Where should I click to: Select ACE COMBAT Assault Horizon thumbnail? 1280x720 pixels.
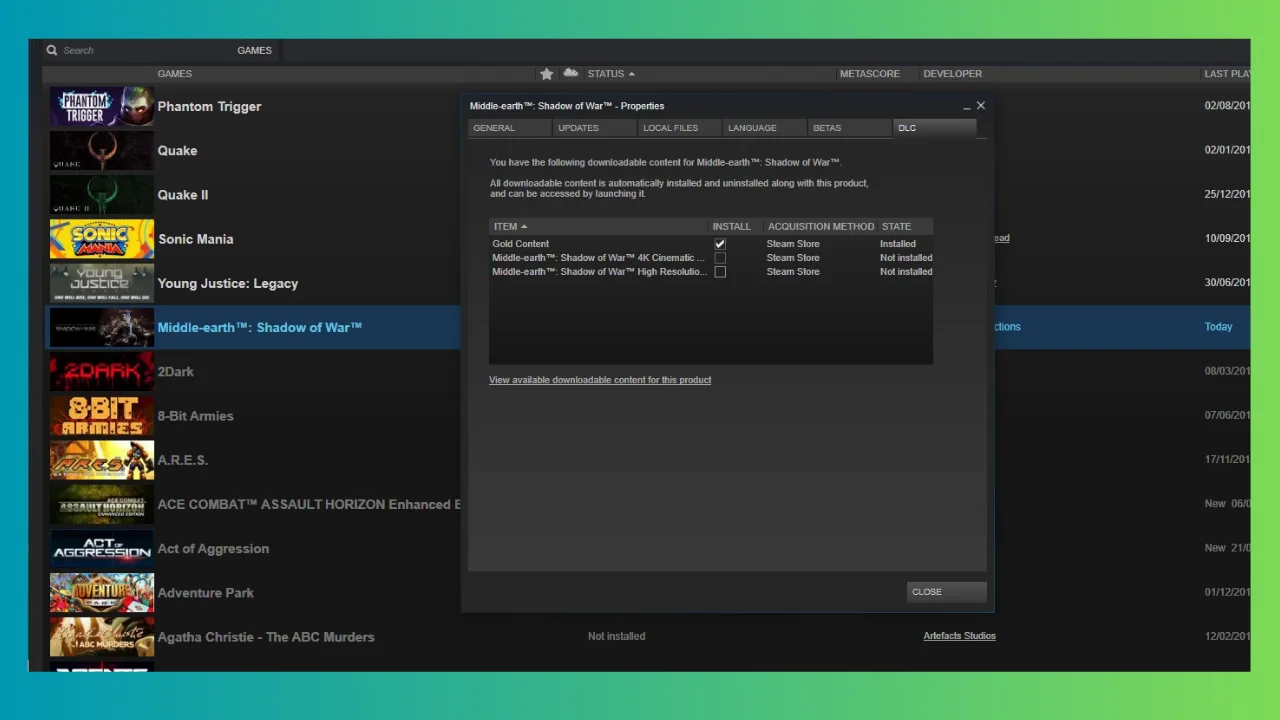[102, 504]
